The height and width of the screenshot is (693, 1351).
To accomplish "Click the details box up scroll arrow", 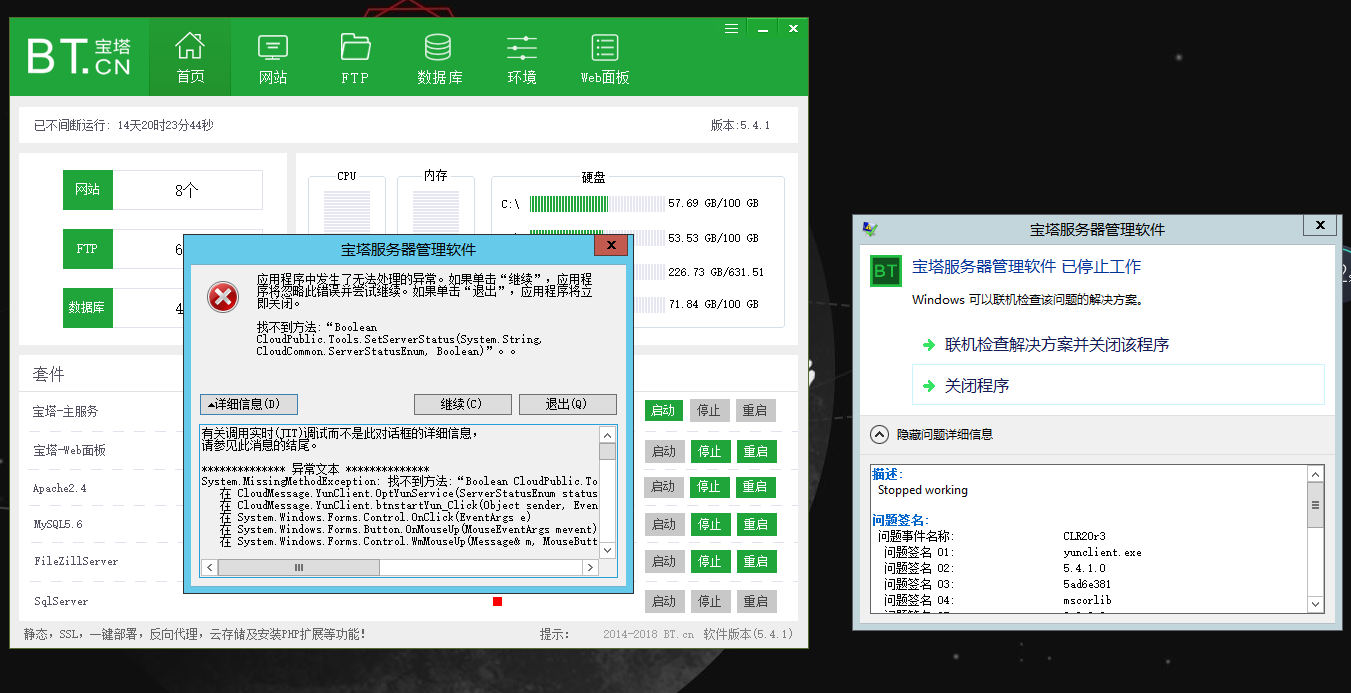I will tap(607, 434).
